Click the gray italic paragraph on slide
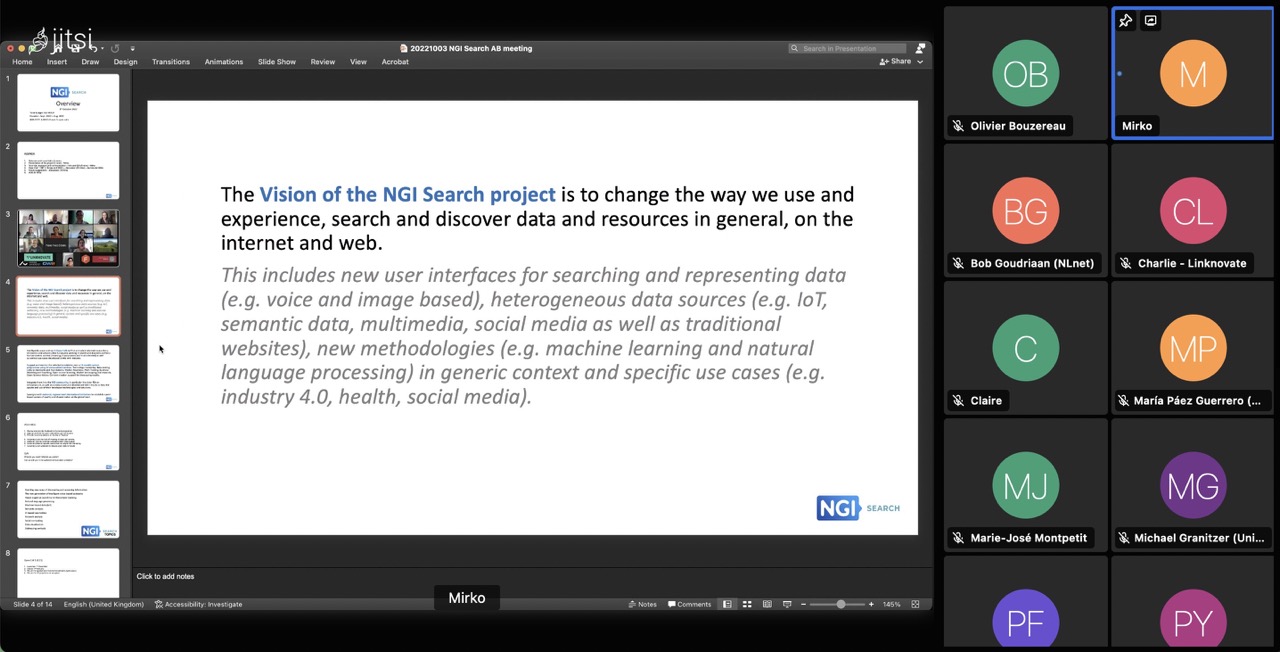Image resolution: width=1280 pixels, height=652 pixels. coord(533,336)
